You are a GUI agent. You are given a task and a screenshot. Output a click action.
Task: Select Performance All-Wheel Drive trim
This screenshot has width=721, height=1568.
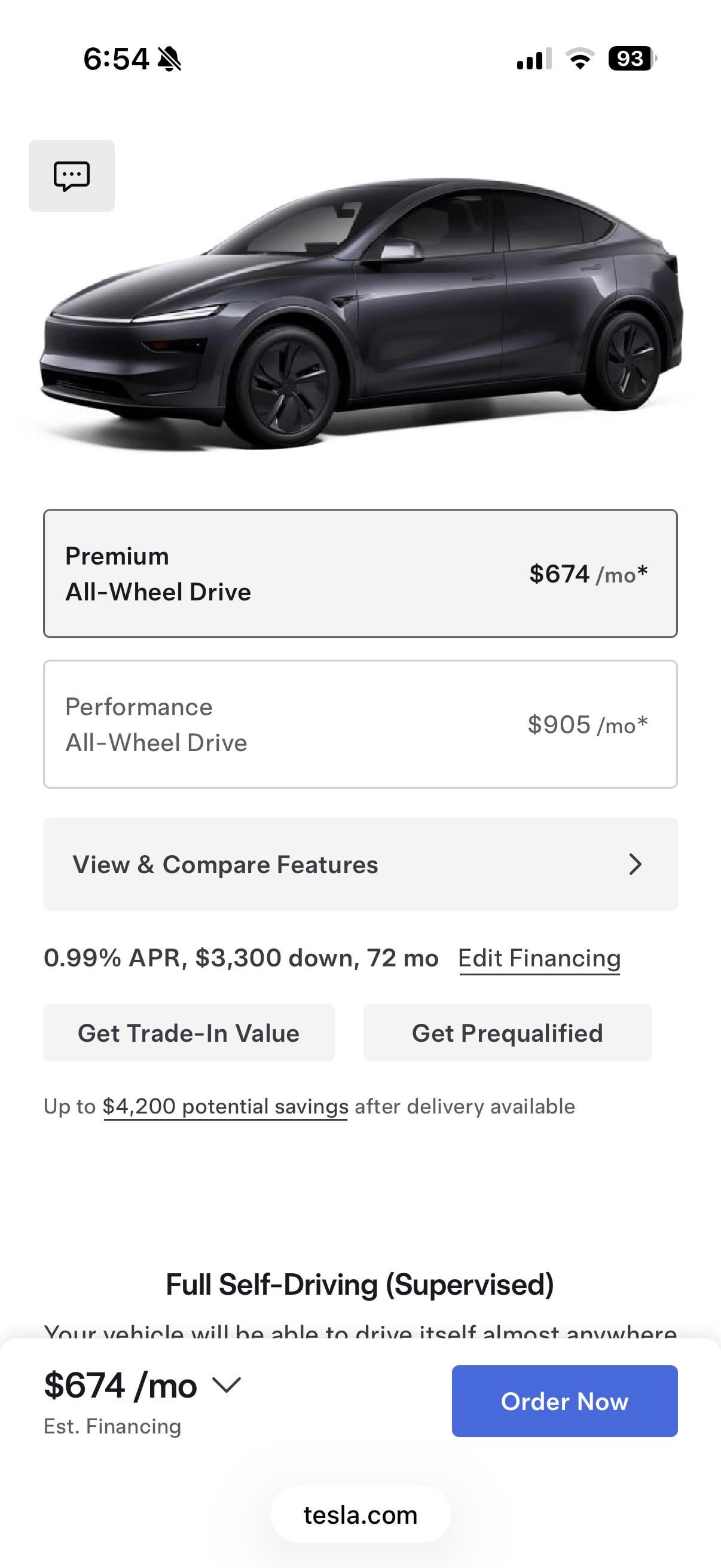[360, 724]
